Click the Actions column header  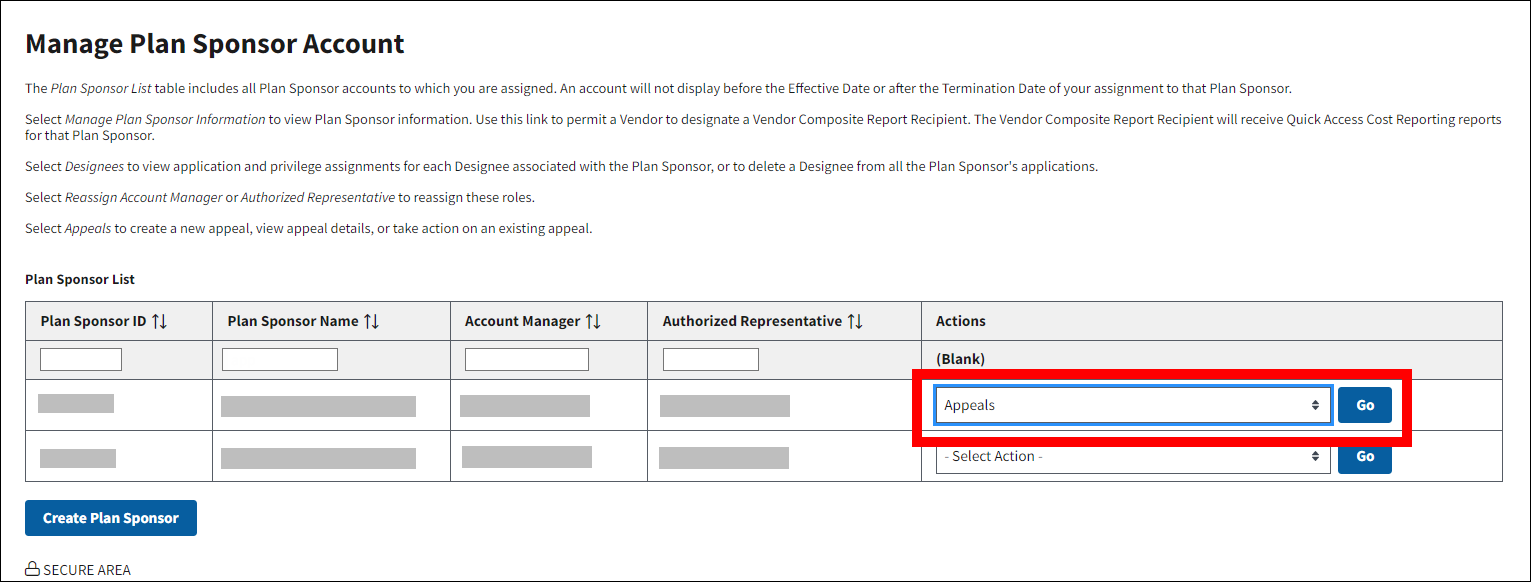pos(960,321)
